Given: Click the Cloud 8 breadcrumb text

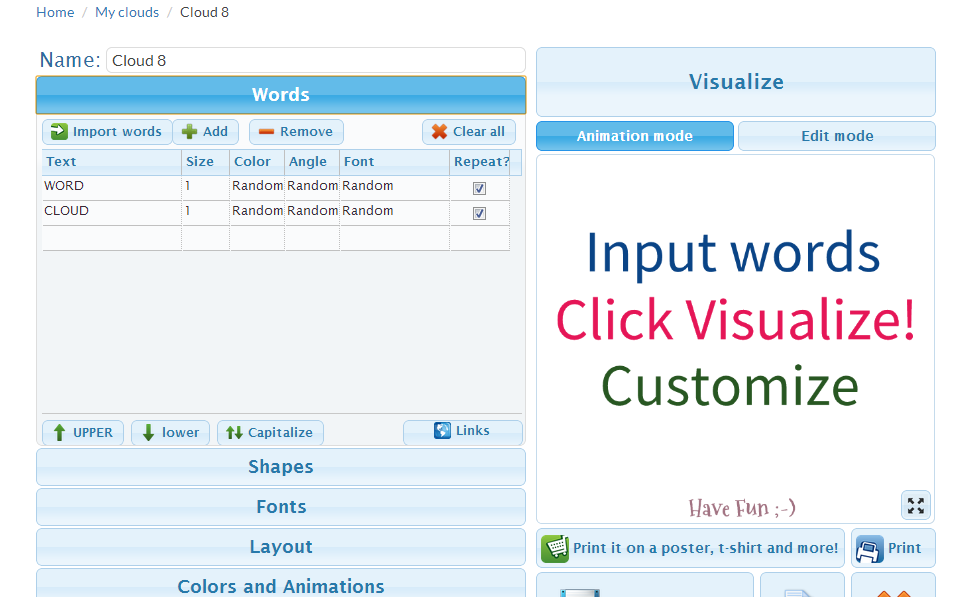Looking at the screenshot, I should [x=204, y=12].
